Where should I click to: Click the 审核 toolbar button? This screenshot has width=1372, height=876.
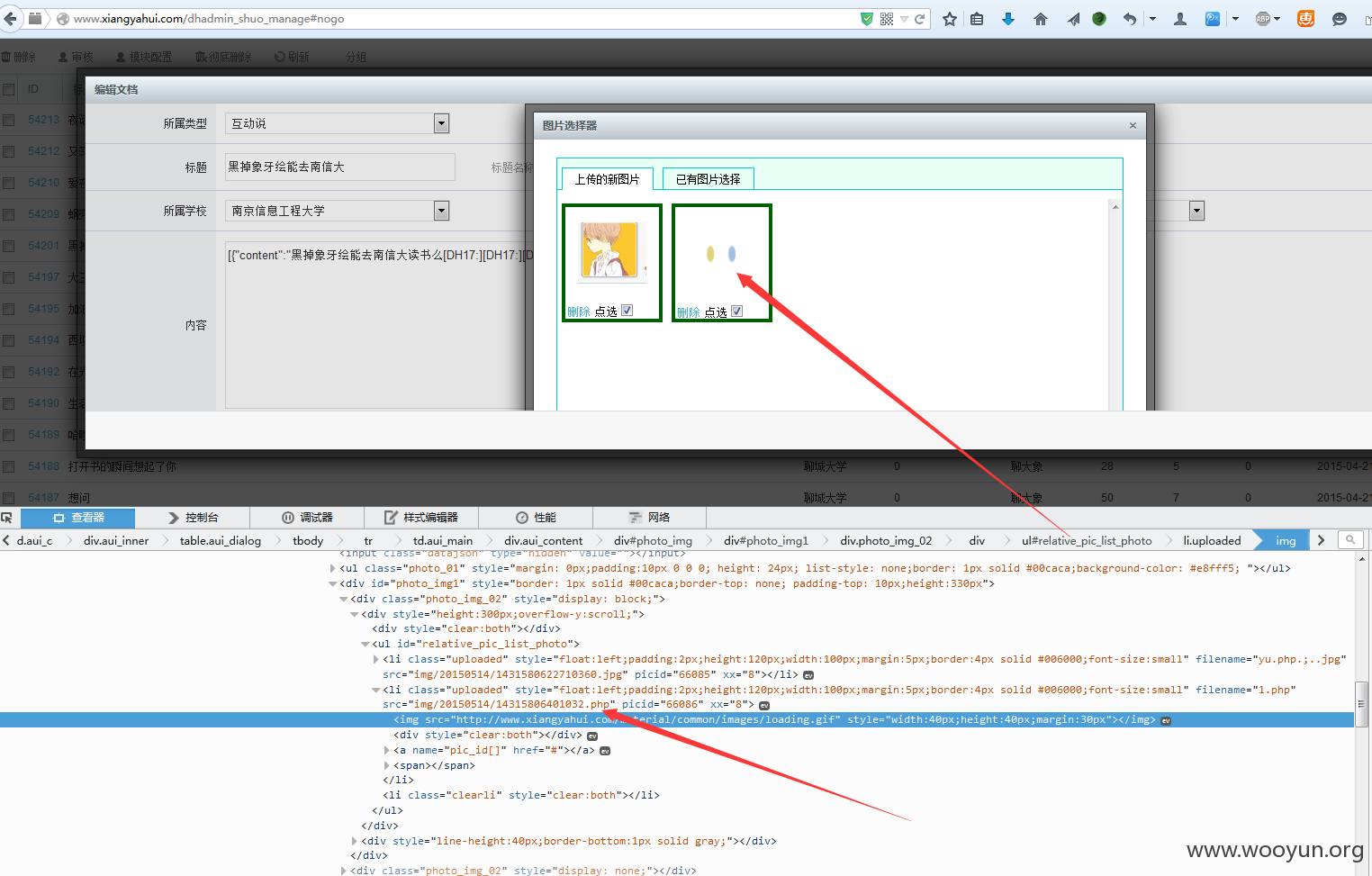coord(76,57)
